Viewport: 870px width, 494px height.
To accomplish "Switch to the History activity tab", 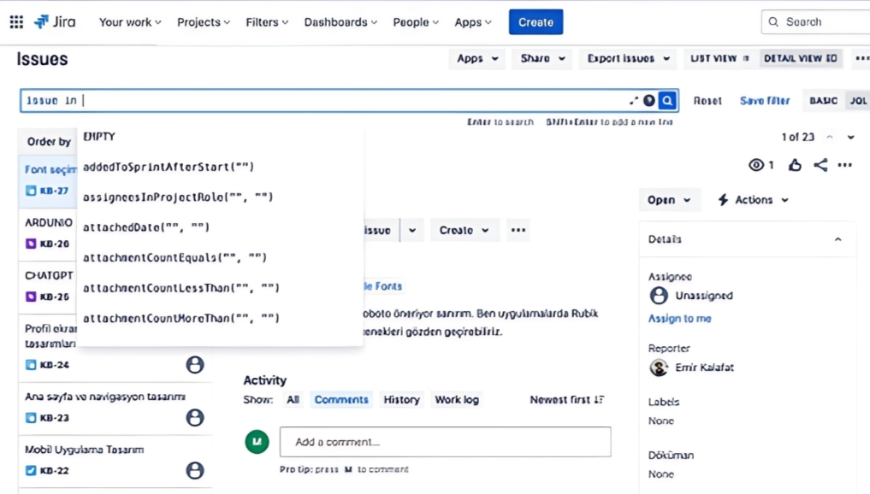I will coord(401,400).
